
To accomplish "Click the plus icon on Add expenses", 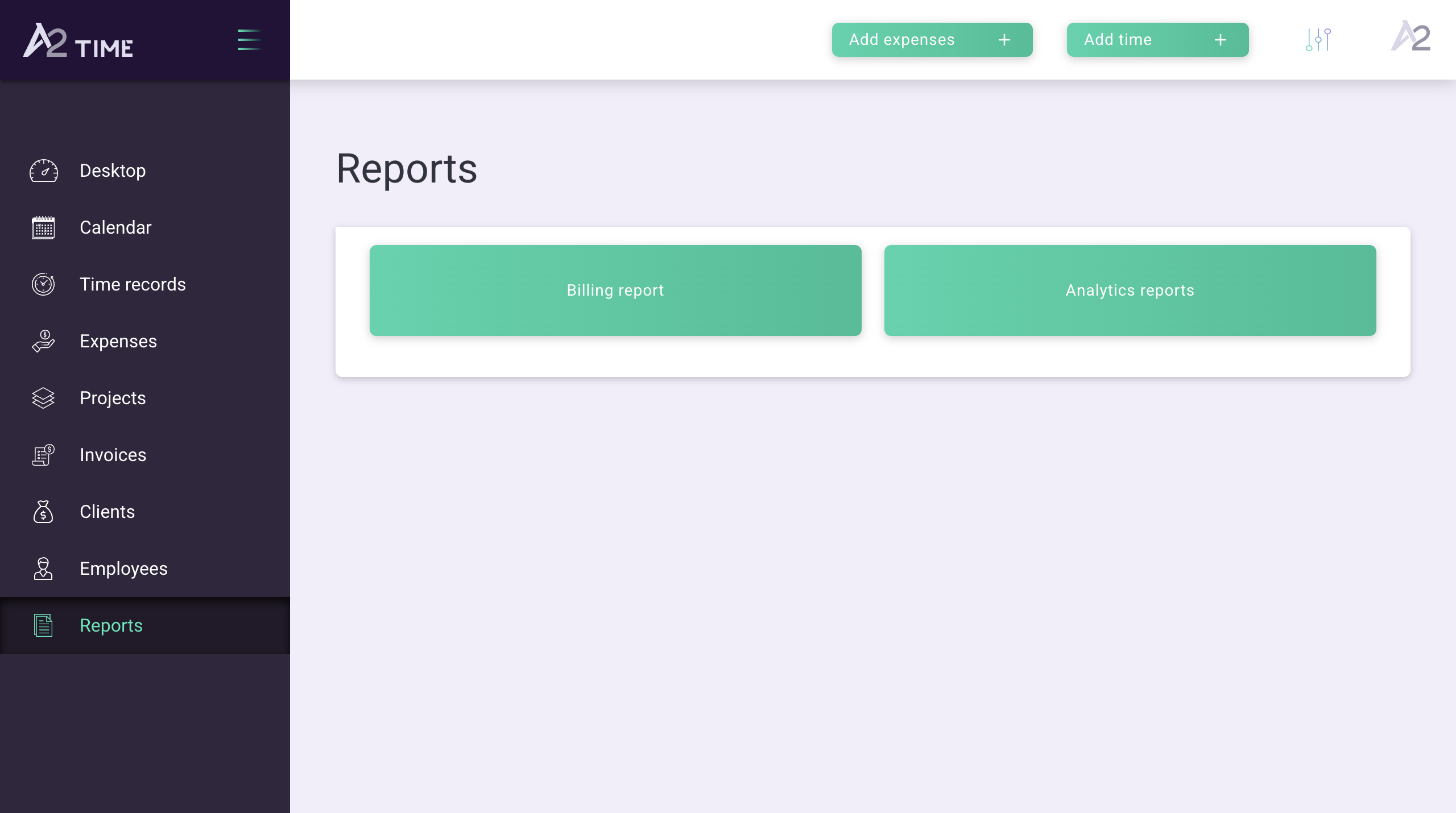I will tap(1004, 40).
